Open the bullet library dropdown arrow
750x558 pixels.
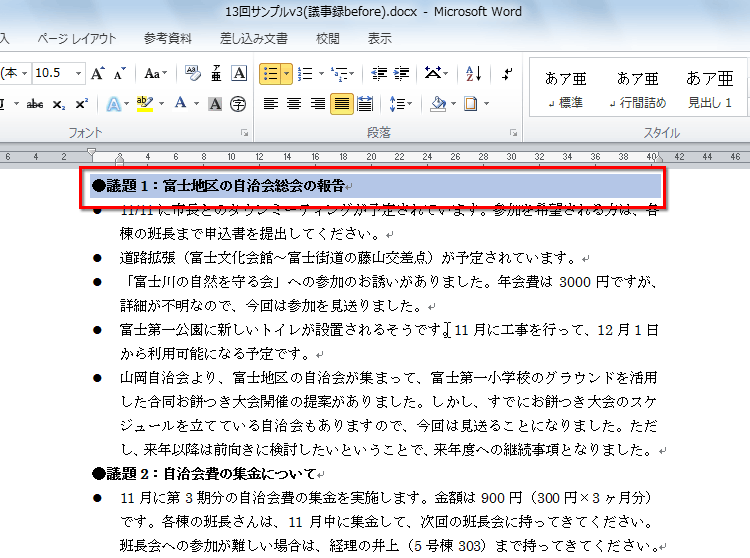(x=287, y=74)
